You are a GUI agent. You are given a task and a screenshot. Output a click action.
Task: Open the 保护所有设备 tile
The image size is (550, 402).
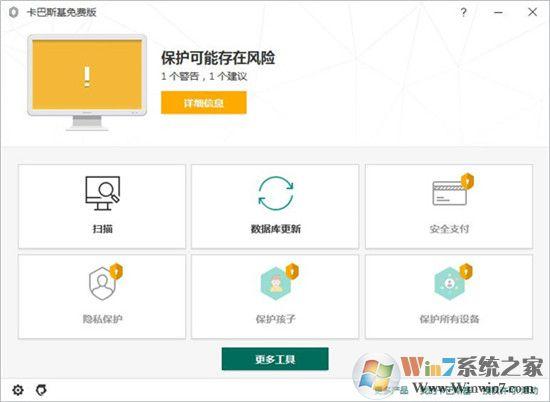pos(449,297)
